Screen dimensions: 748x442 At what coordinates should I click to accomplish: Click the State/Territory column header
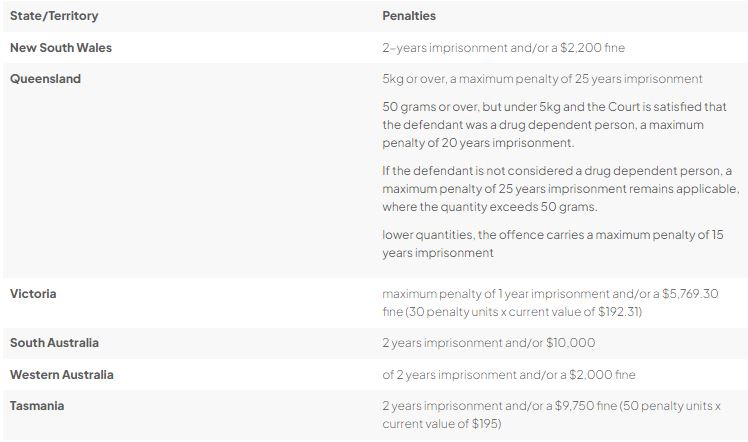[54, 16]
